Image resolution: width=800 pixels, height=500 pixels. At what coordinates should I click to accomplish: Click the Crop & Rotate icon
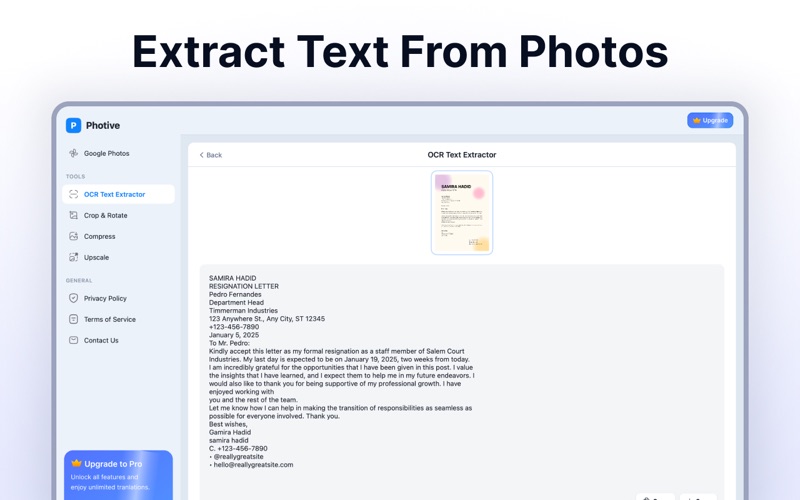click(x=73, y=215)
